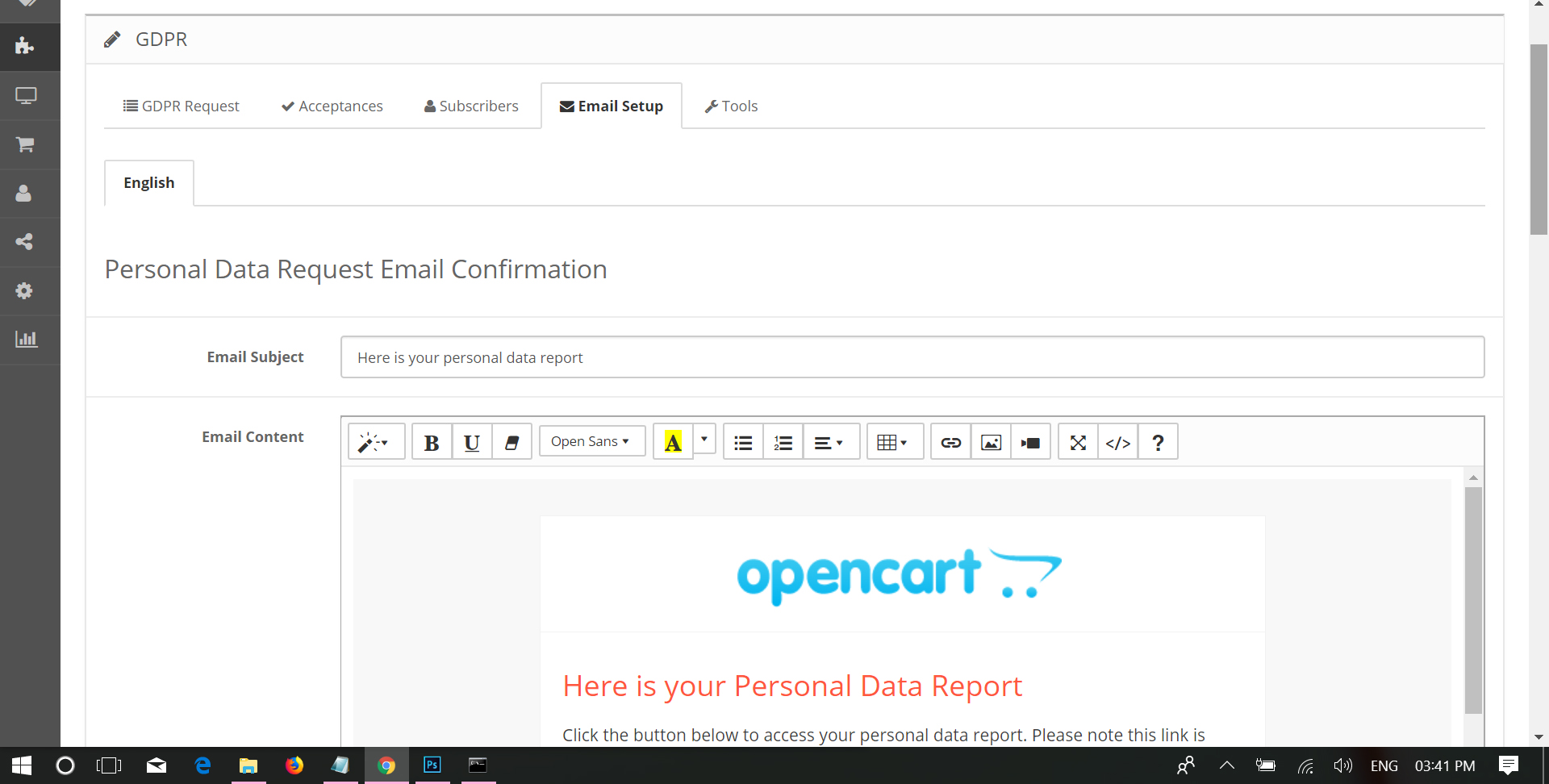Insert a picture with the image icon

coord(991,442)
